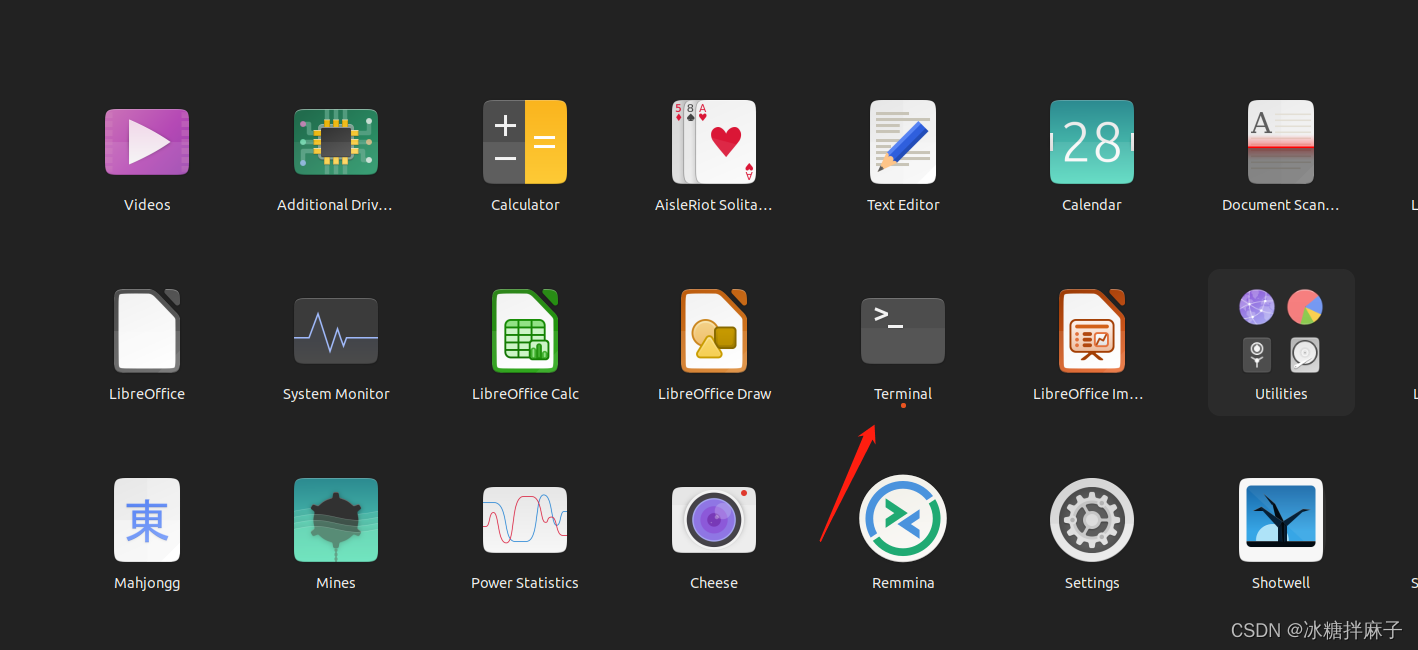The height and width of the screenshot is (650, 1418).
Task: Open LibreOffice Draw app
Action: point(714,331)
